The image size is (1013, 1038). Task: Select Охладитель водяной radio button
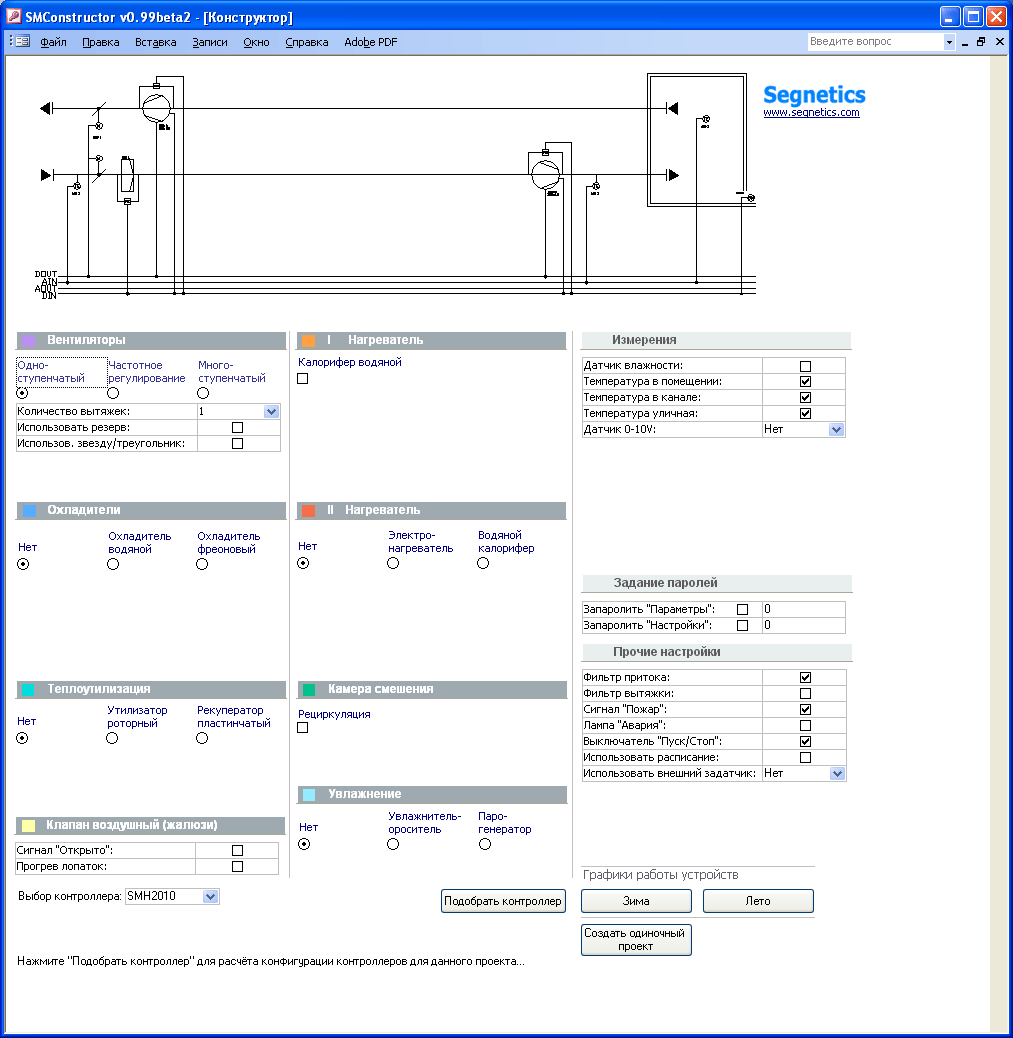click(x=113, y=564)
